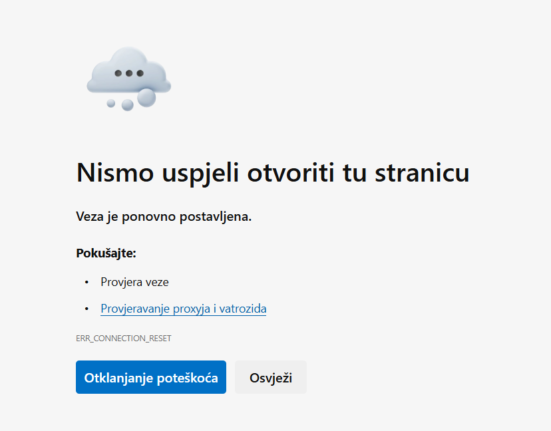
Task: Click the Otklanjanje poteškoća button
Action: click(151, 377)
